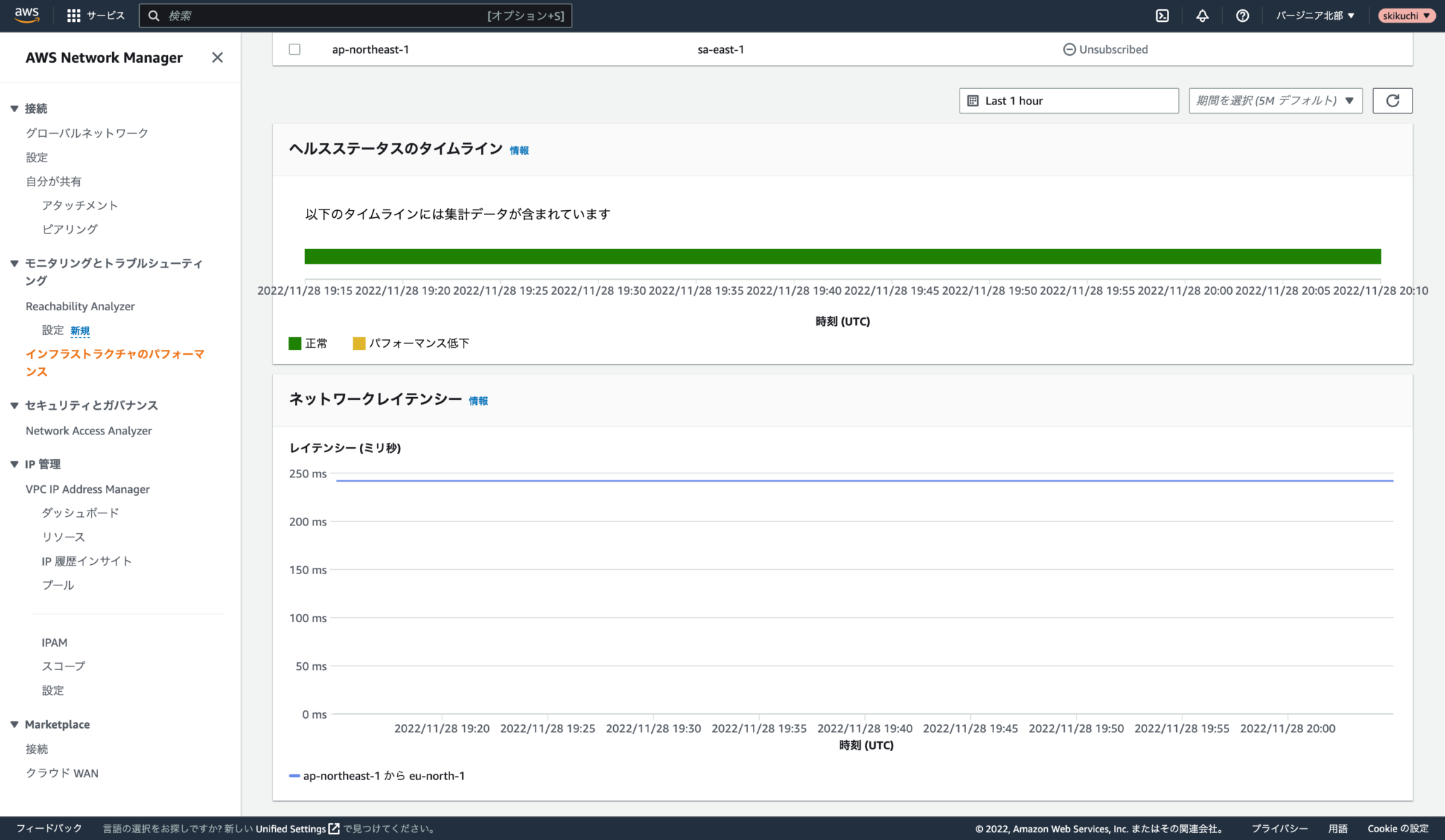
Task: Click the yellow パフォーマンス低下 legend swatch
Action: pos(358,343)
